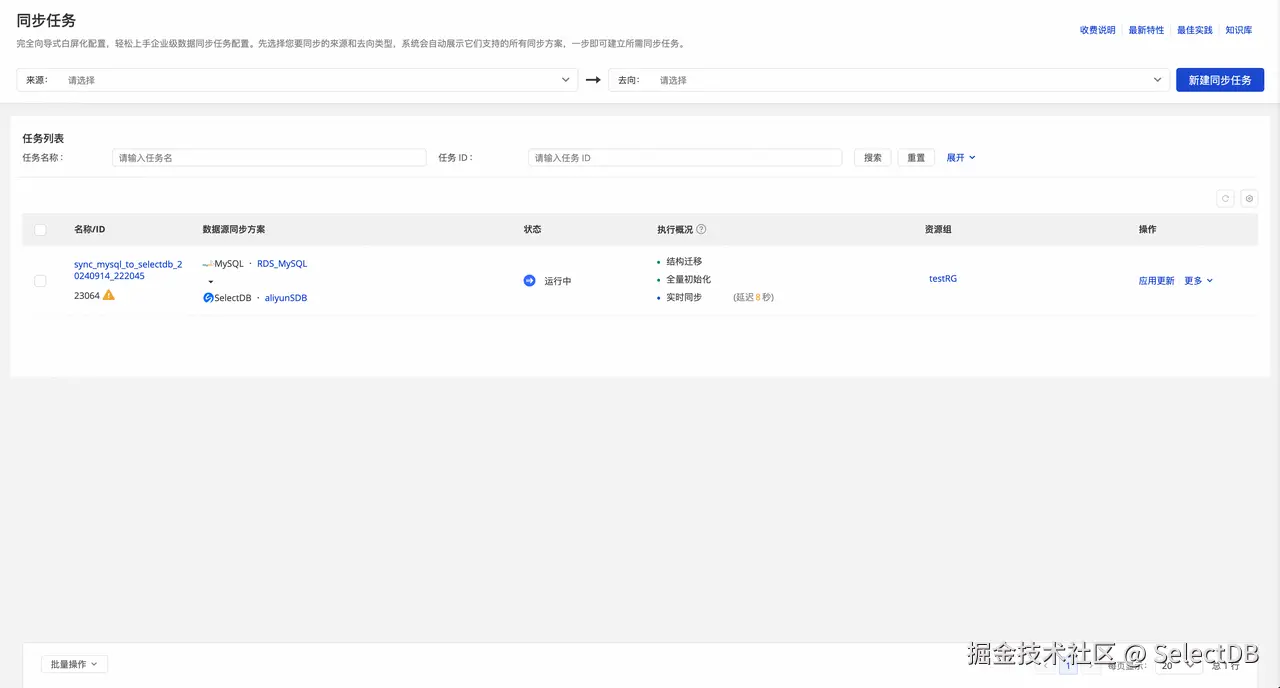Screen dimensions: 1280x688
Task: Click the SelectDB destination icon
Action: point(208,298)
